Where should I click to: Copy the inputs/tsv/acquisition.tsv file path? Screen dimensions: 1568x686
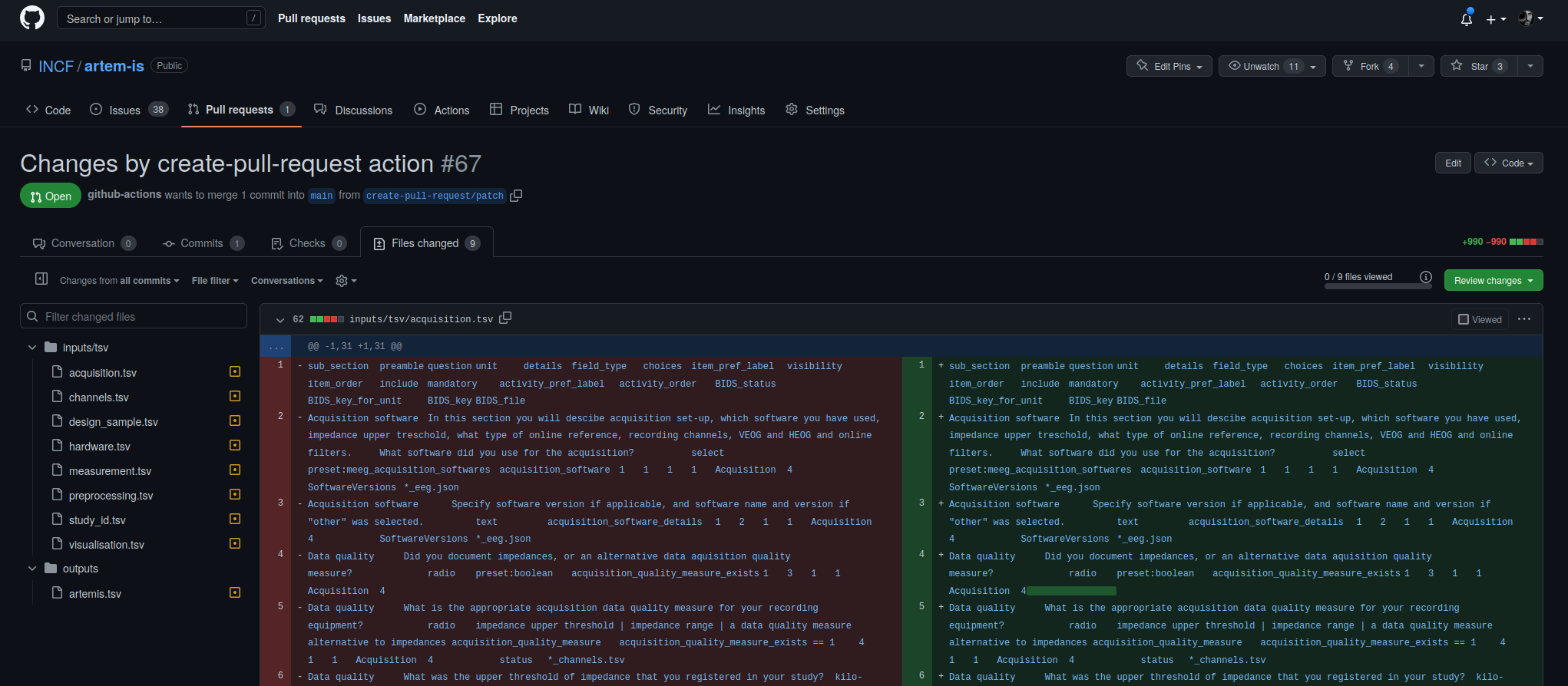point(505,318)
